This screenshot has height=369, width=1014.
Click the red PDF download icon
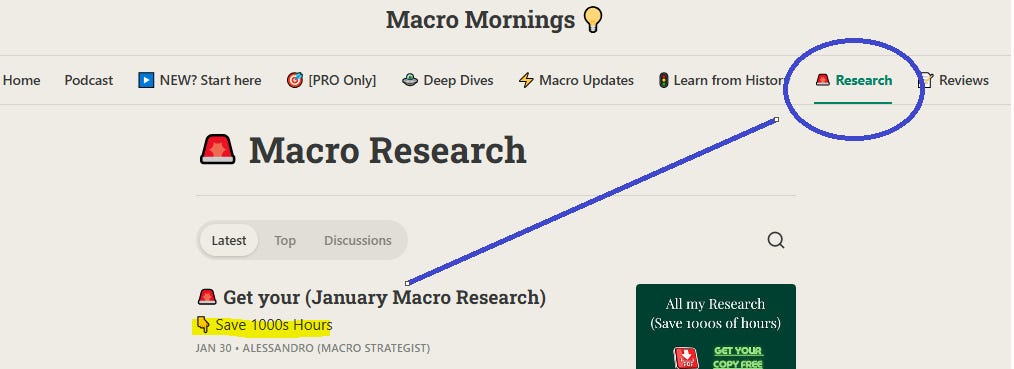point(686,358)
